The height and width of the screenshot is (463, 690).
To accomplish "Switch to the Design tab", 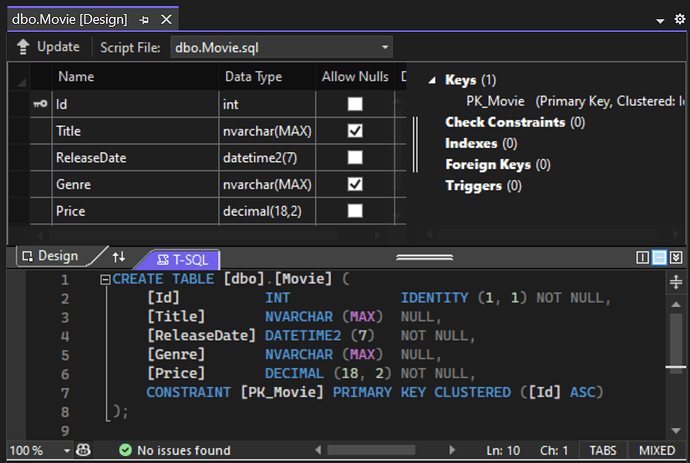I will pos(51,256).
